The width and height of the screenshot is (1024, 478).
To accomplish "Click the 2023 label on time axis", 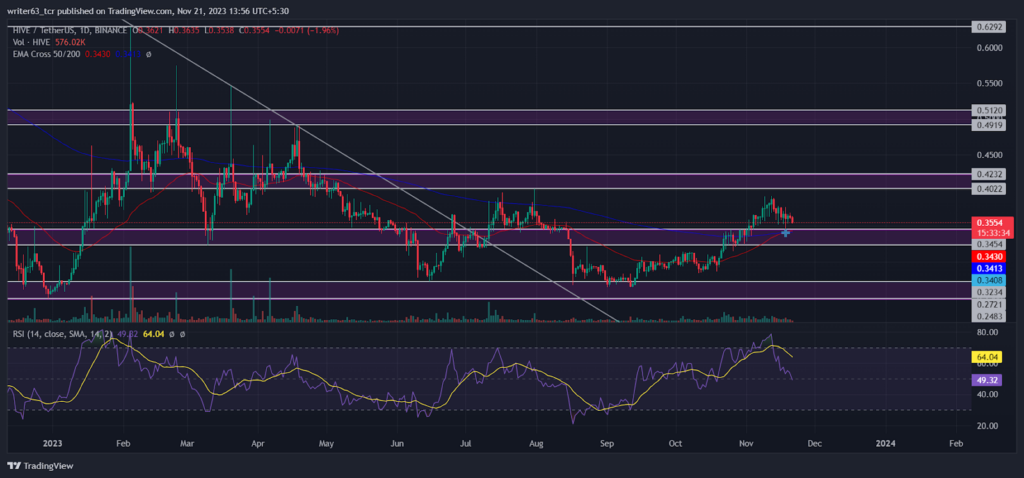I will click(x=50, y=443).
